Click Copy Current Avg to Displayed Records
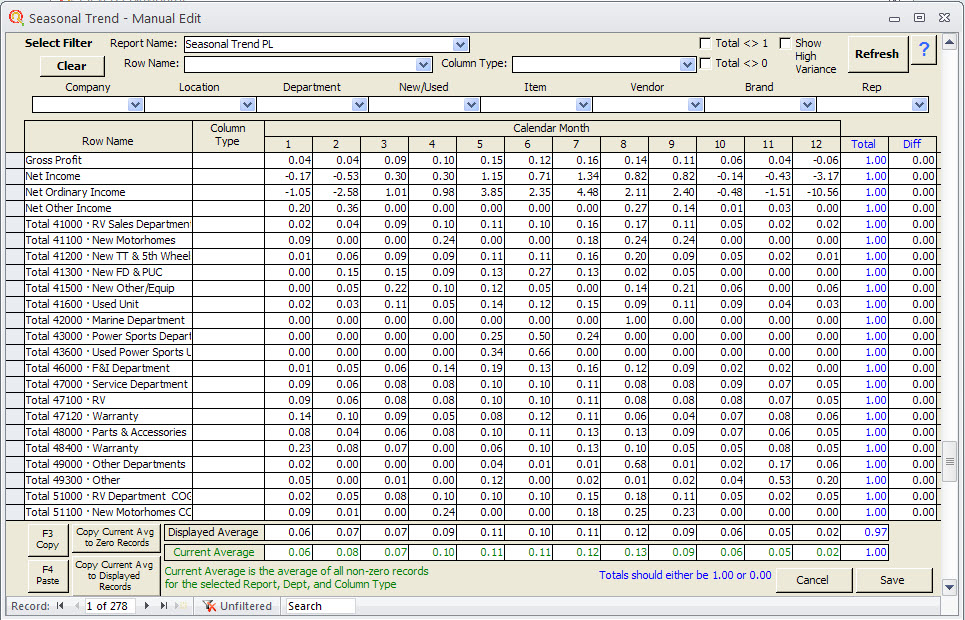Viewport: 965px width, 620px height. [115, 576]
